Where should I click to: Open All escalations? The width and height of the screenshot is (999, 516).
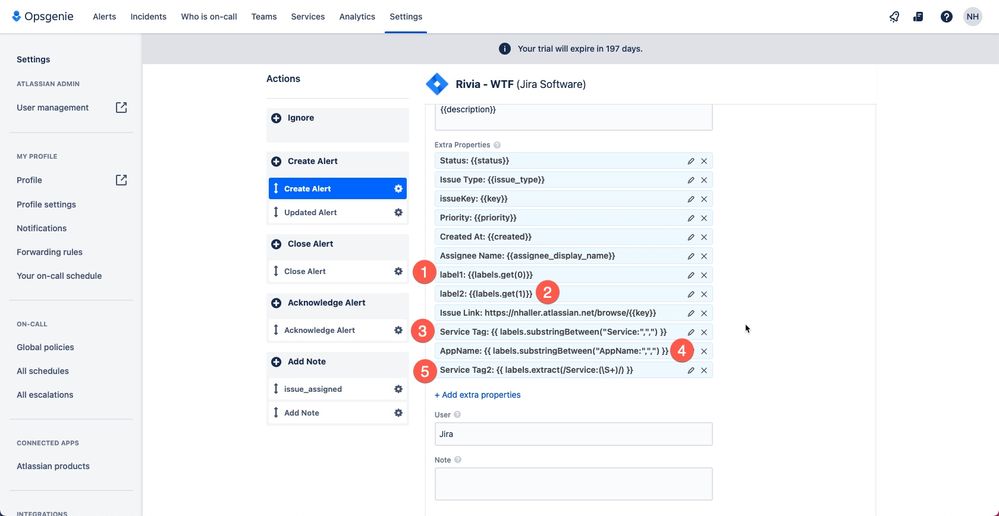(45, 395)
